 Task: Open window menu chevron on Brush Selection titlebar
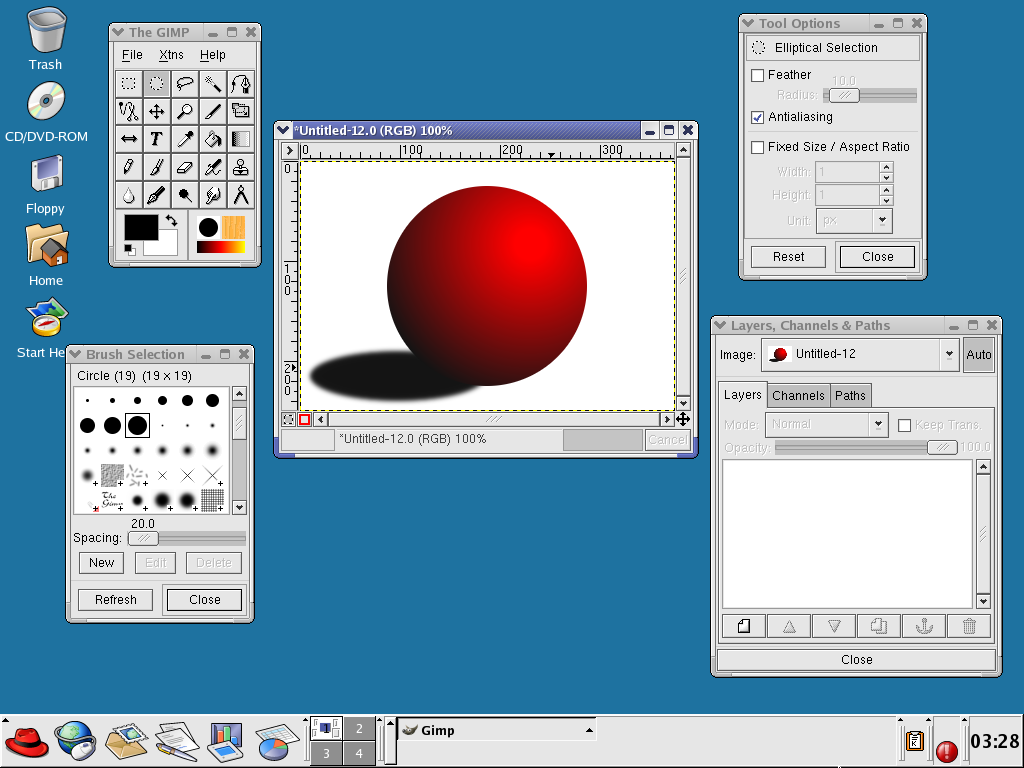coord(75,354)
